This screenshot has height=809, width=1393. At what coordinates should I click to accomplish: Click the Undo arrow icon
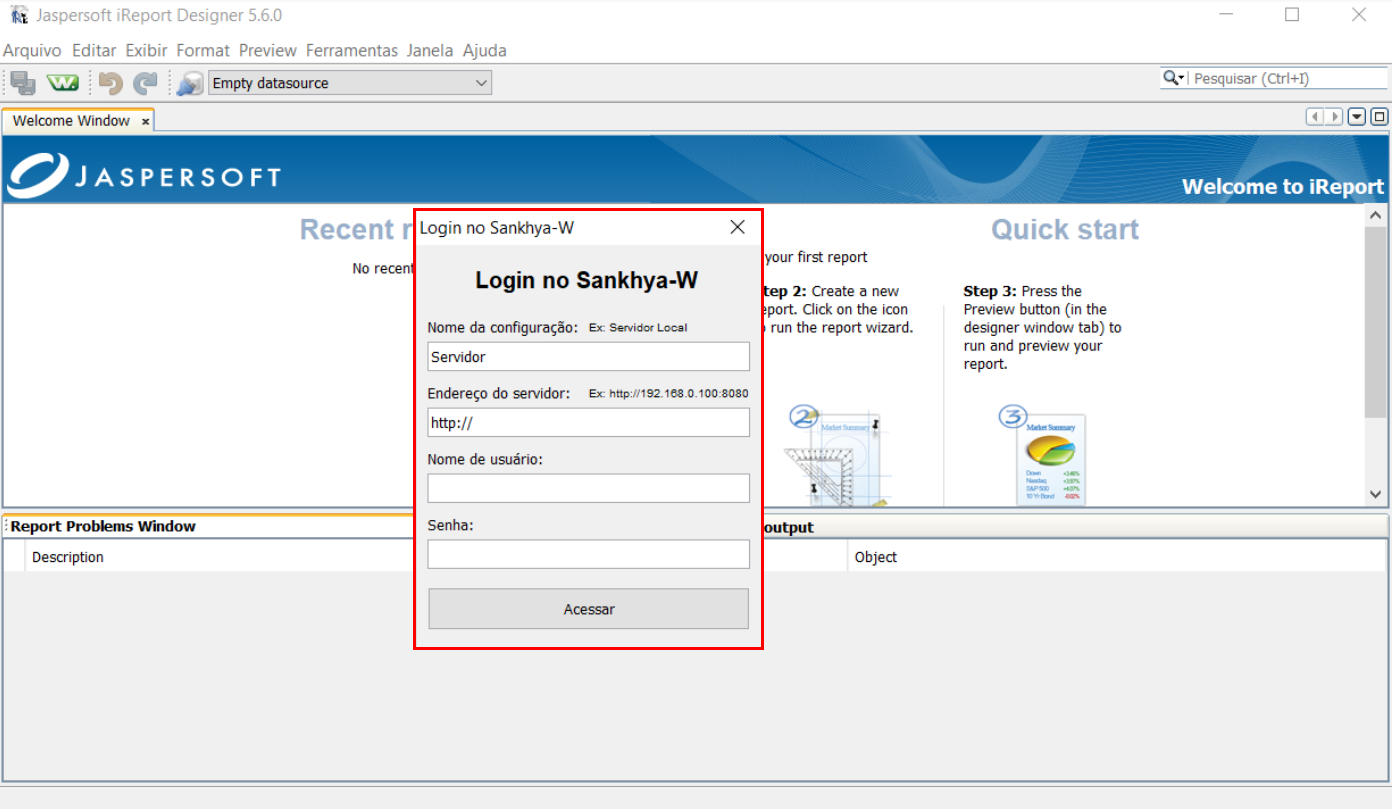pos(110,83)
